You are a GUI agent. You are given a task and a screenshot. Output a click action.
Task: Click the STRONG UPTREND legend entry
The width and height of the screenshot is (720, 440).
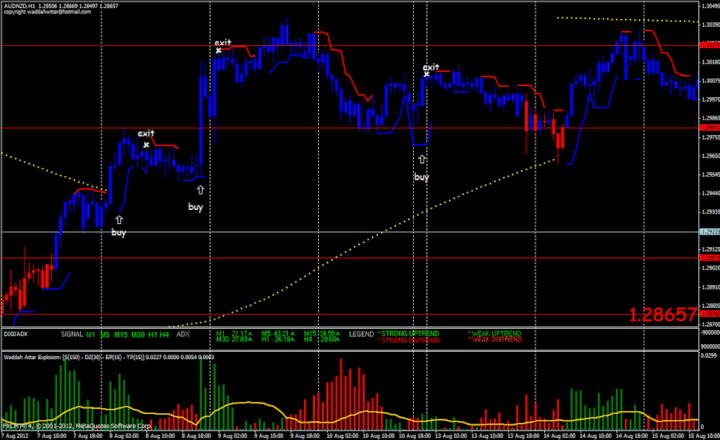pos(408,334)
